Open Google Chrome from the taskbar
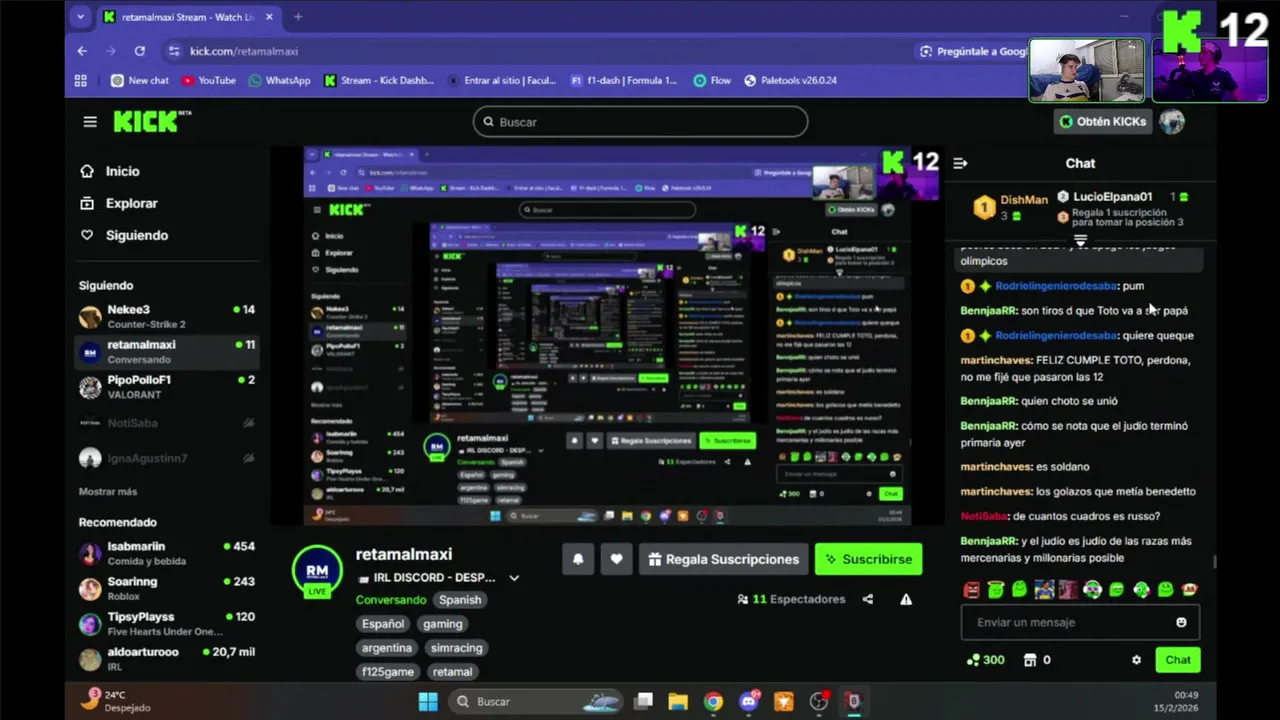Screen dimensions: 1280x720 [x=713, y=701]
